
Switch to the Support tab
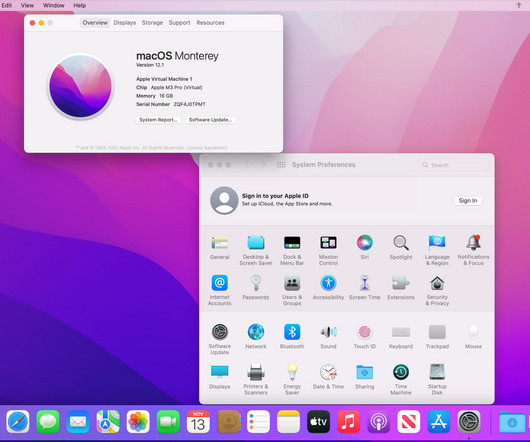pos(179,23)
